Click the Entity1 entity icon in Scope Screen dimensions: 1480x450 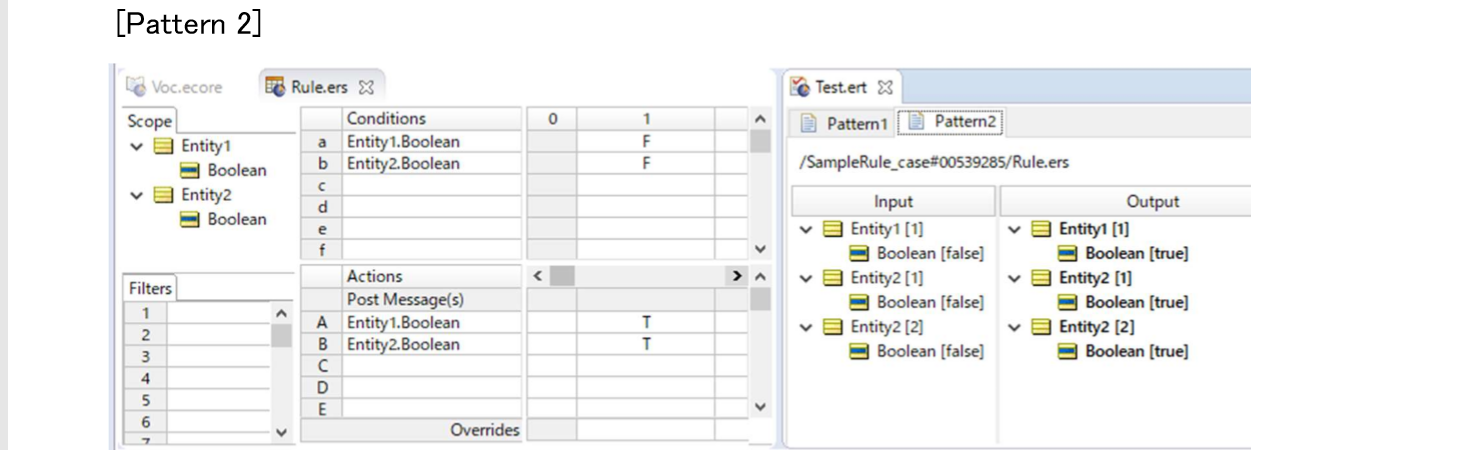pos(163,146)
